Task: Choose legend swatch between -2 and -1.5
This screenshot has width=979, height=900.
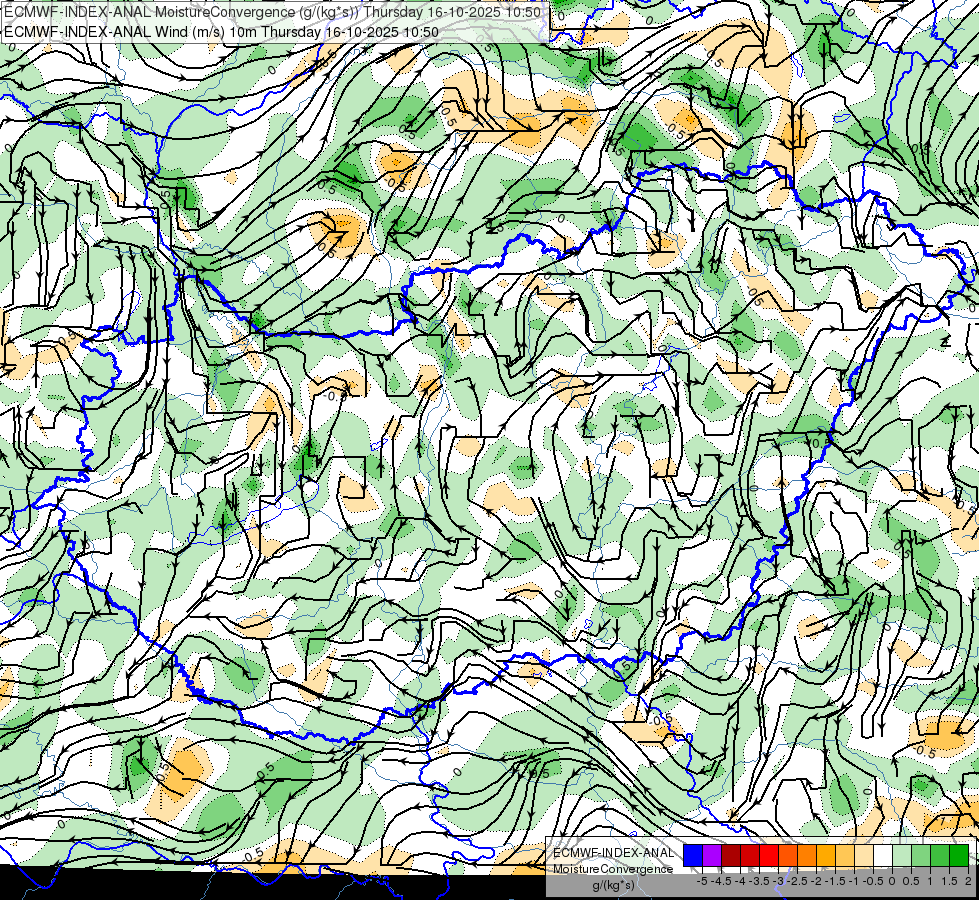Action: 826,856
